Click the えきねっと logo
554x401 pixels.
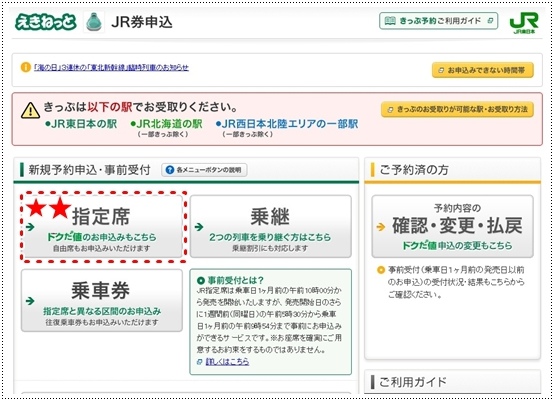(46, 22)
